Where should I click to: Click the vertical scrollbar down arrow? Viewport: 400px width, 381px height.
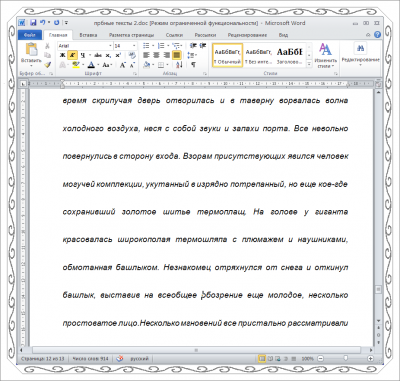[378, 321]
